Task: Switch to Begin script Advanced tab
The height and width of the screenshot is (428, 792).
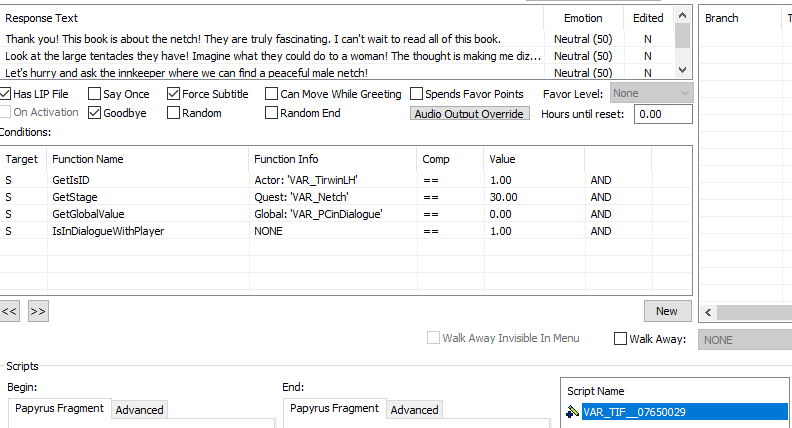Action: pos(139,410)
